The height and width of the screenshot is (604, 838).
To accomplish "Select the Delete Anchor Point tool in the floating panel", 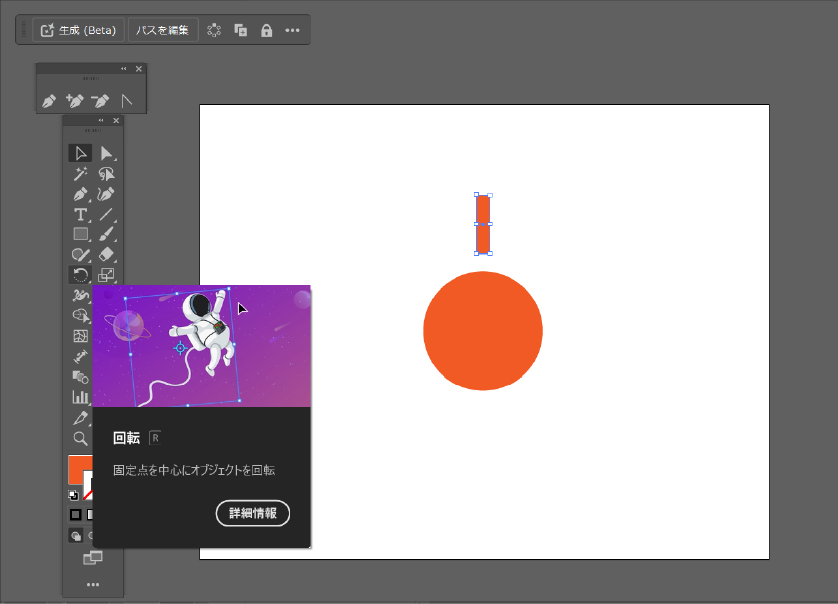I will [x=100, y=101].
